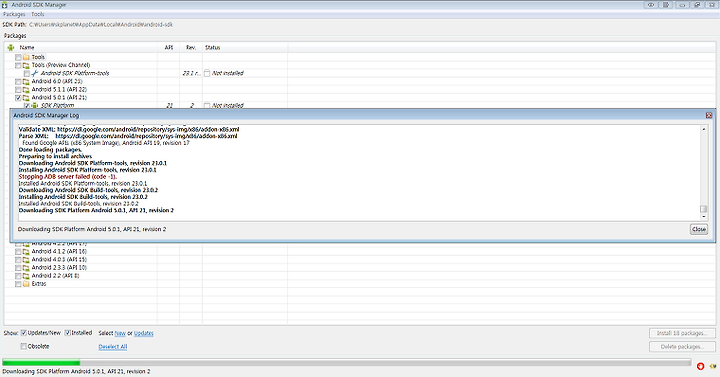Image resolution: width=720 pixels, height=377 pixels.
Task: Click the status icon beside Platform-tools Not installed
Action: click(x=207, y=73)
